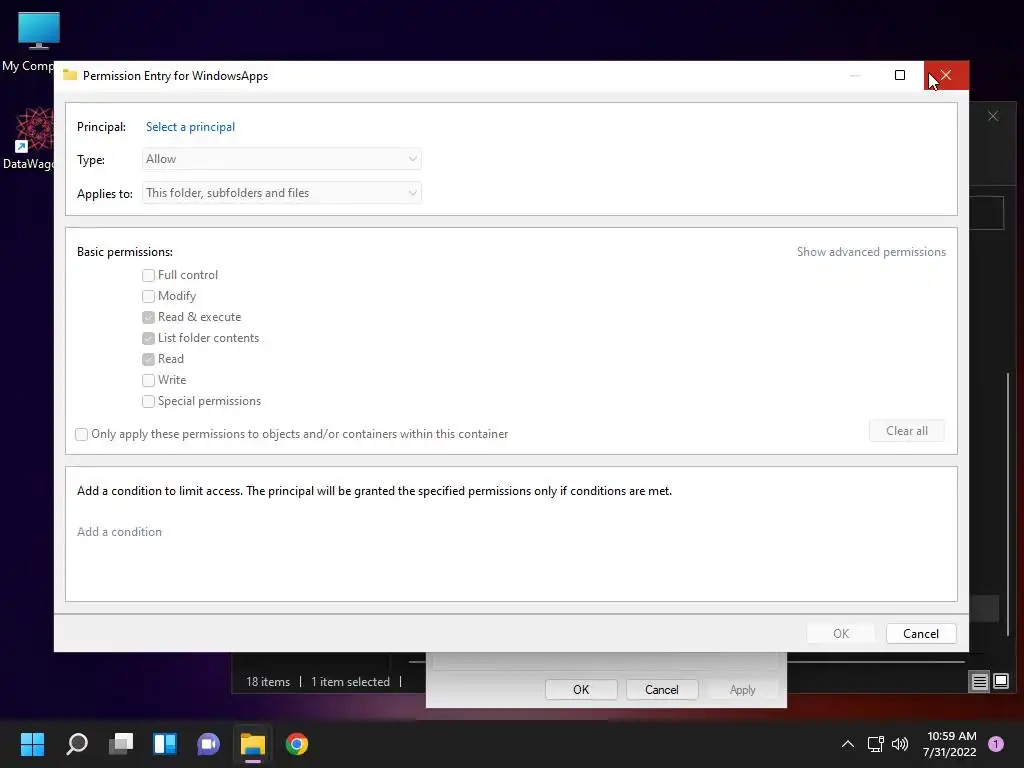
Task: Show hidden system tray icons
Action: tap(848, 744)
